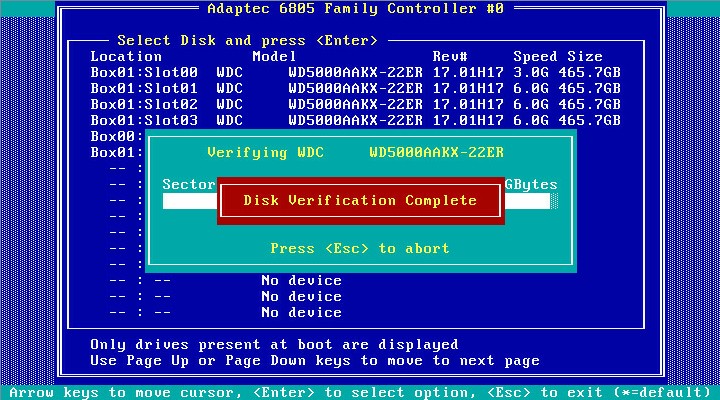The height and width of the screenshot is (400, 720).
Task: Click the Page Up or Page Down hint
Action: pos(315,360)
